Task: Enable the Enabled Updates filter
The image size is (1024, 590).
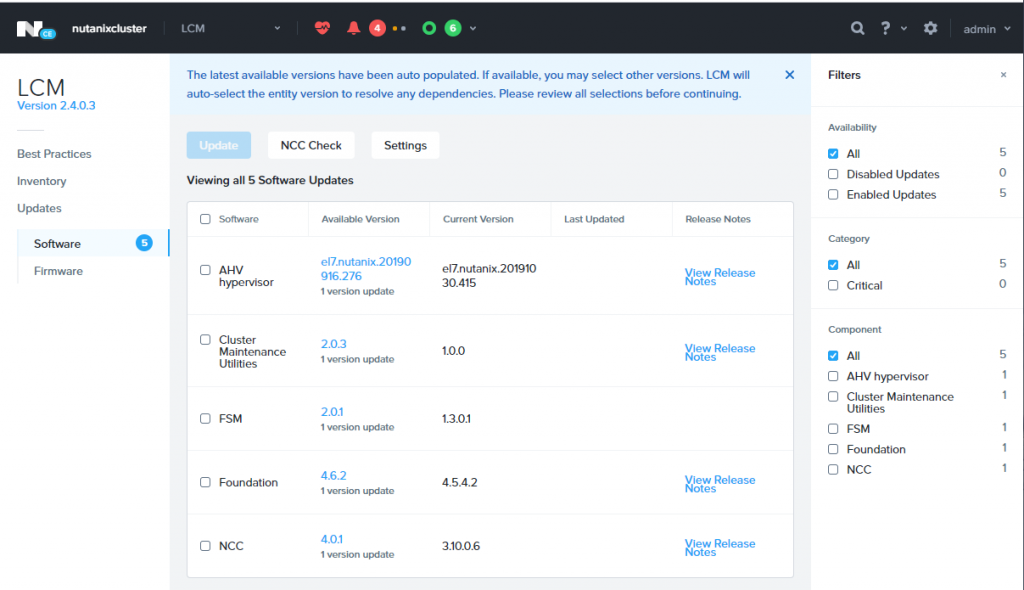Action: click(x=833, y=194)
